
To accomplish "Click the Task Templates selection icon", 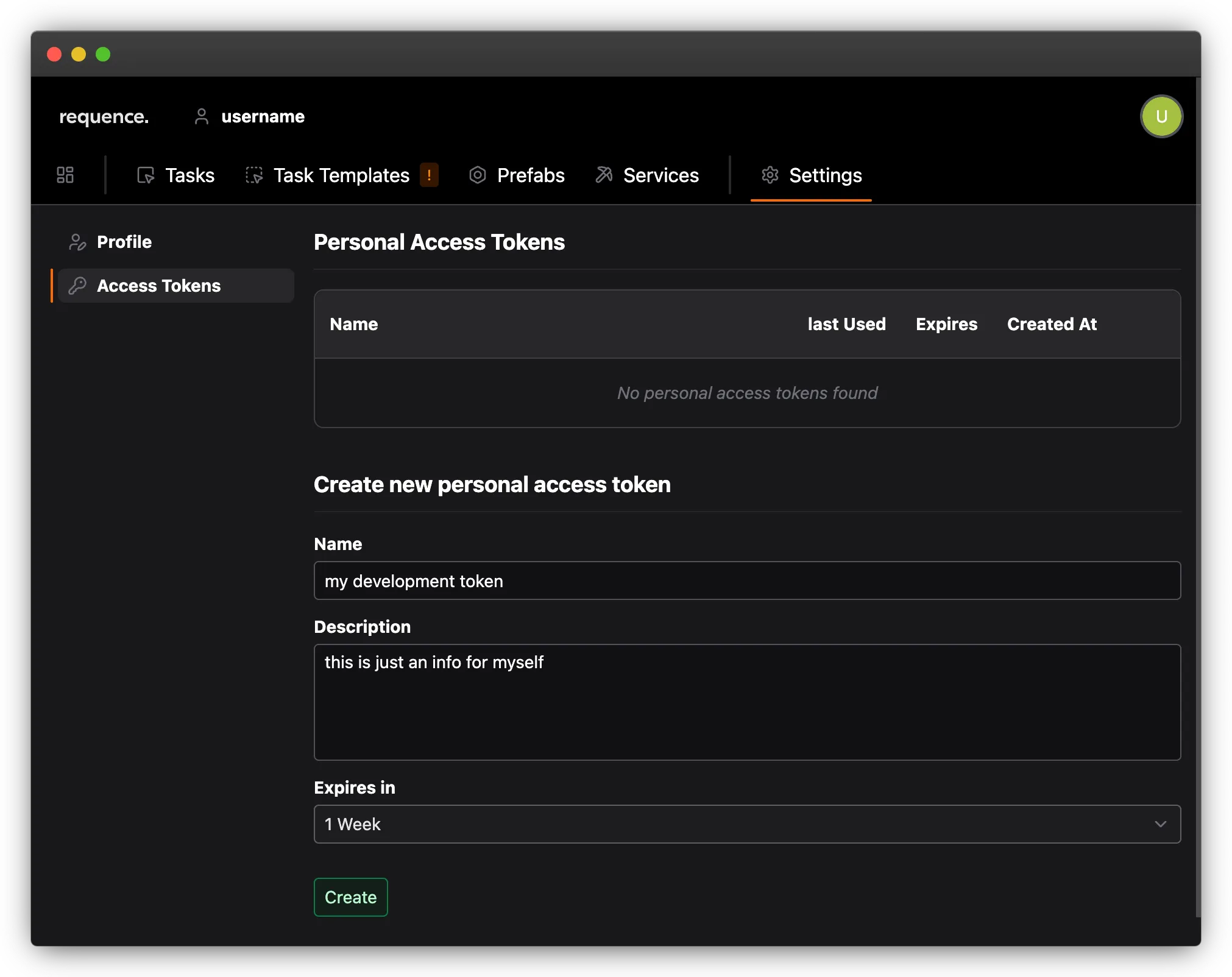I will pyautogui.click(x=254, y=175).
